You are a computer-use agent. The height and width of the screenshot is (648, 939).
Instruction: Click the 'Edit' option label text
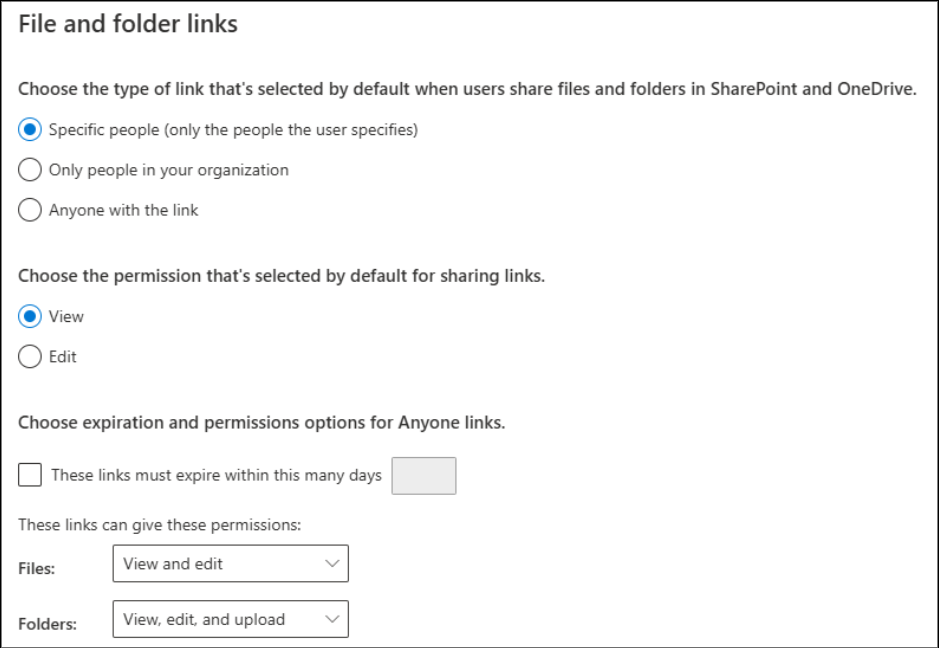63,357
